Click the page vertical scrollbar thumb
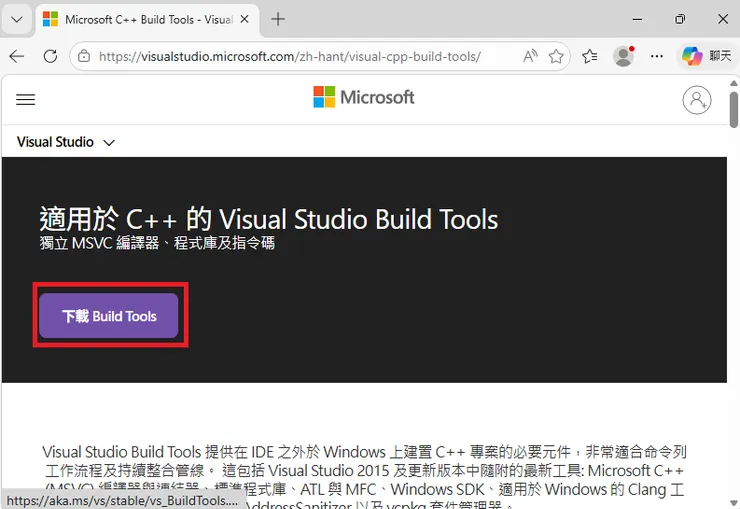Viewport: 740px width, 509px height. pyautogui.click(x=733, y=109)
